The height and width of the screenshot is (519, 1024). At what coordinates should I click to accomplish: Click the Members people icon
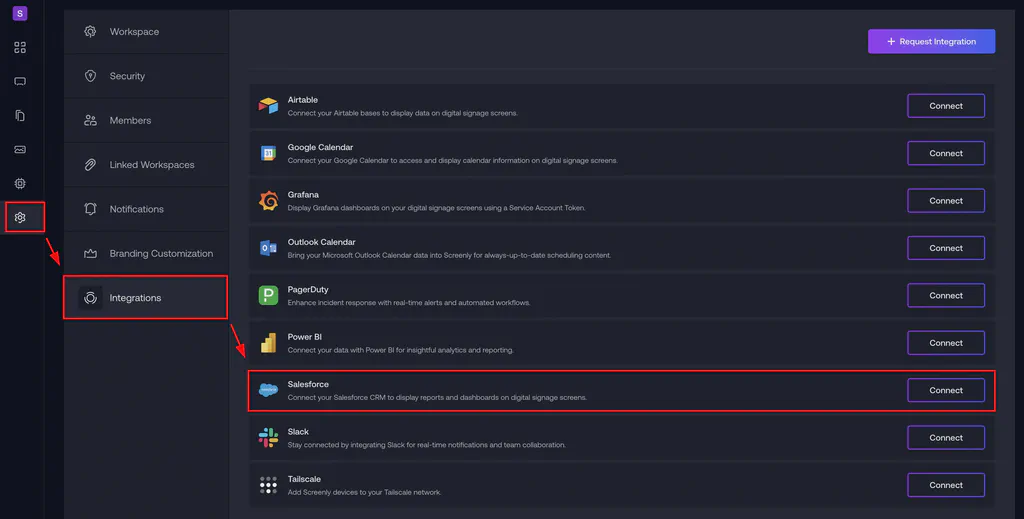(x=90, y=120)
